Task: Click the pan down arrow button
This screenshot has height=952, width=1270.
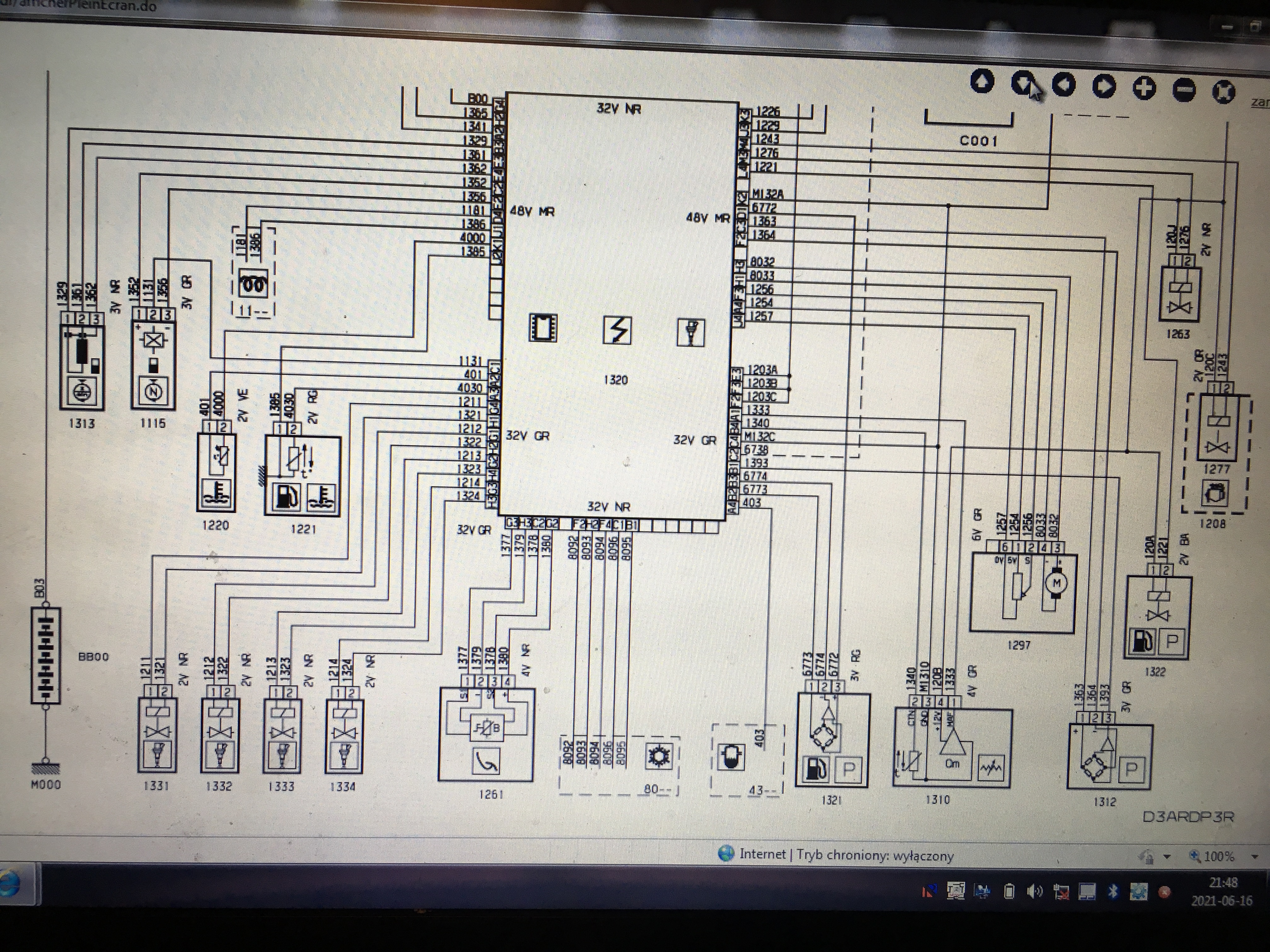Action: click(x=1022, y=82)
